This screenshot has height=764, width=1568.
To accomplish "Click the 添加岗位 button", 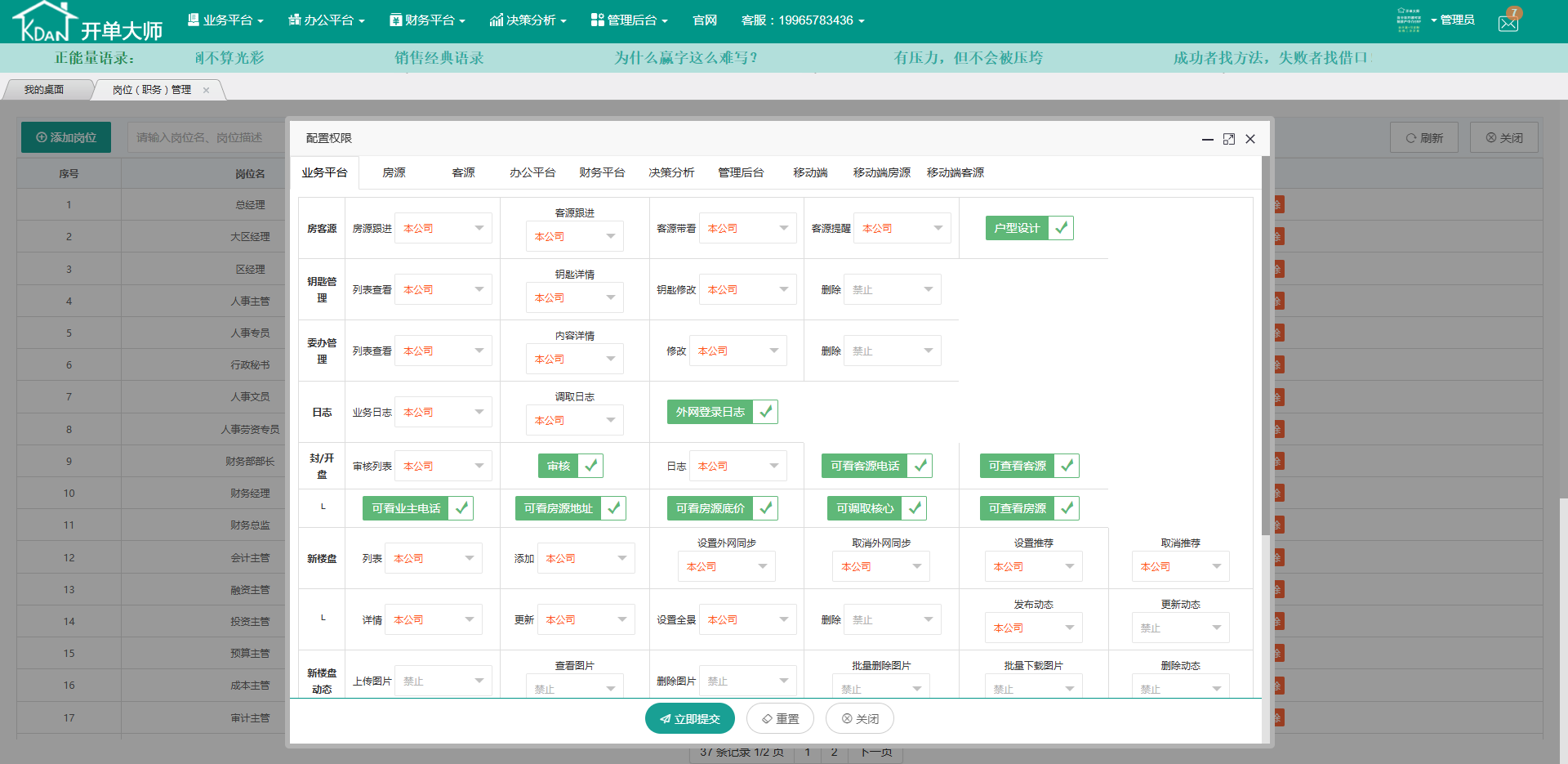I will 66,137.
